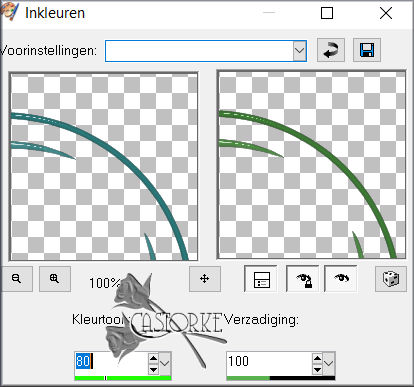Expand the Verzadiging slider dropdown arrow

(329, 363)
